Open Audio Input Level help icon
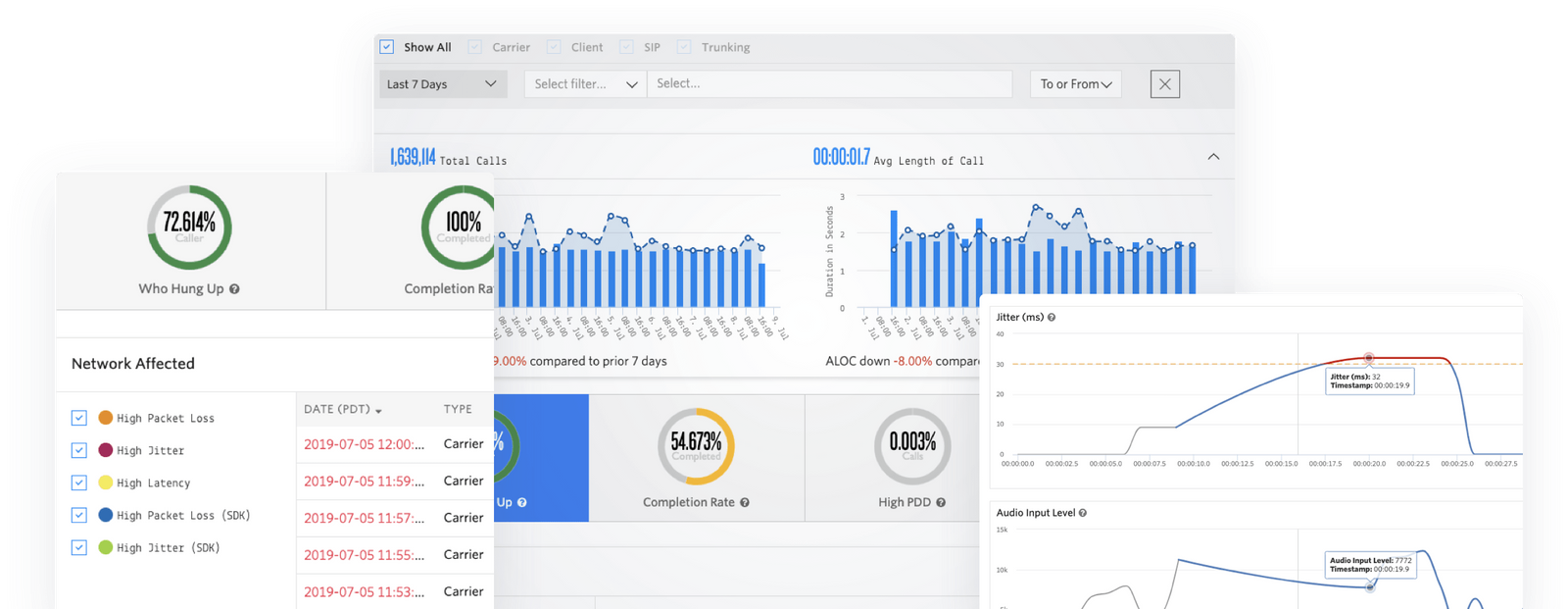1568x609 pixels. click(1083, 513)
